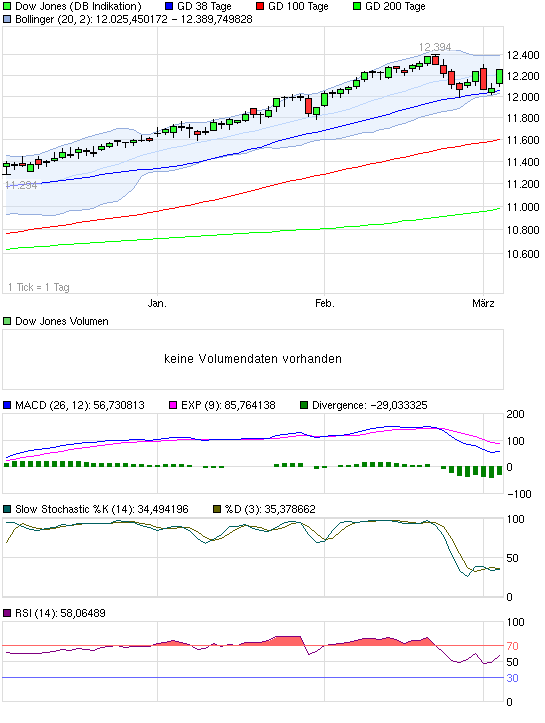Click the 'GD 38 Tage' legend text
Image resolution: width=545 pixels, height=723 pixels.
coord(204,6)
